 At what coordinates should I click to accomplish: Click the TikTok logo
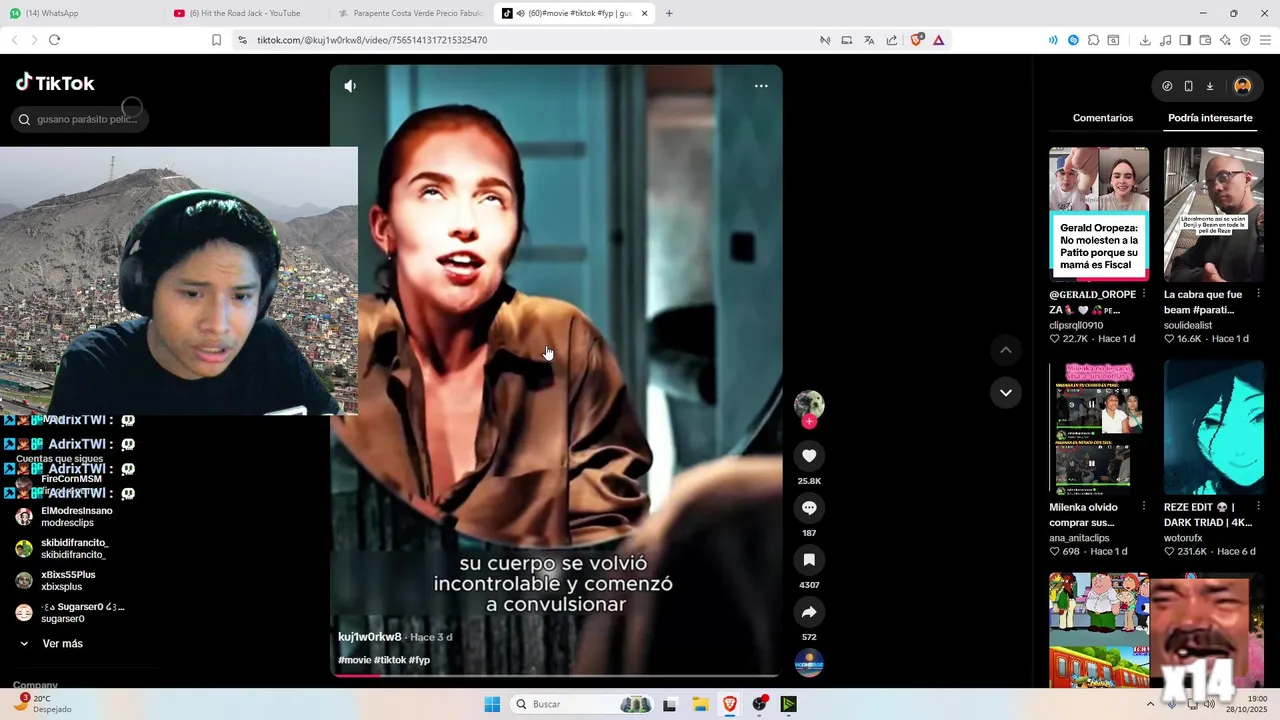coord(55,83)
